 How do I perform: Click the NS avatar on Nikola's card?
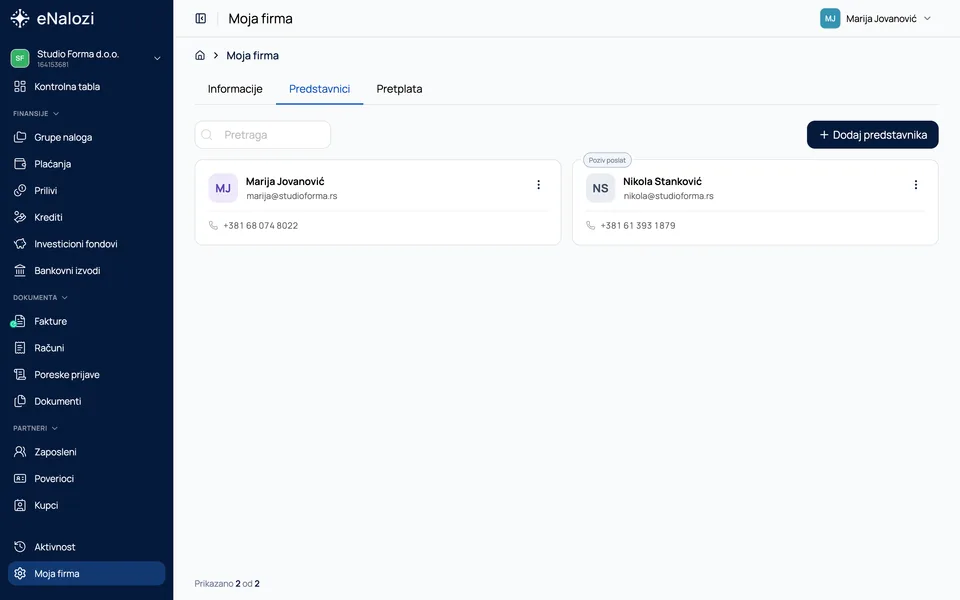click(600, 188)
